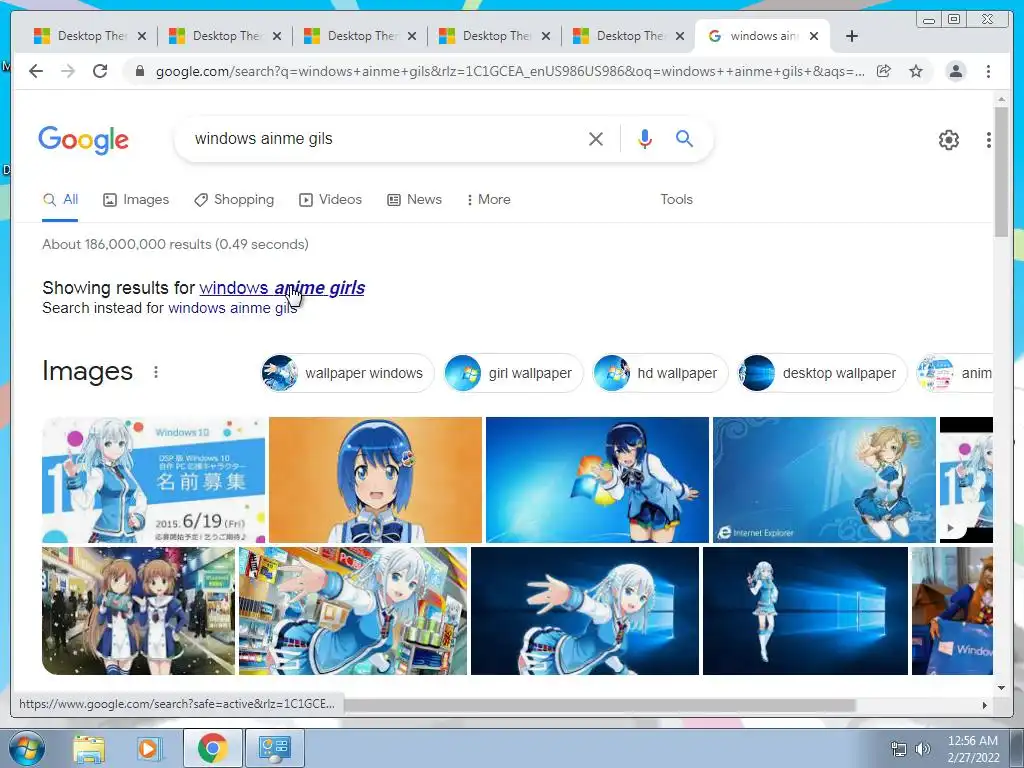Viewport: 1024px width, 768px height.
Task: Open the Windows Start orb
Action: [25, 748]
